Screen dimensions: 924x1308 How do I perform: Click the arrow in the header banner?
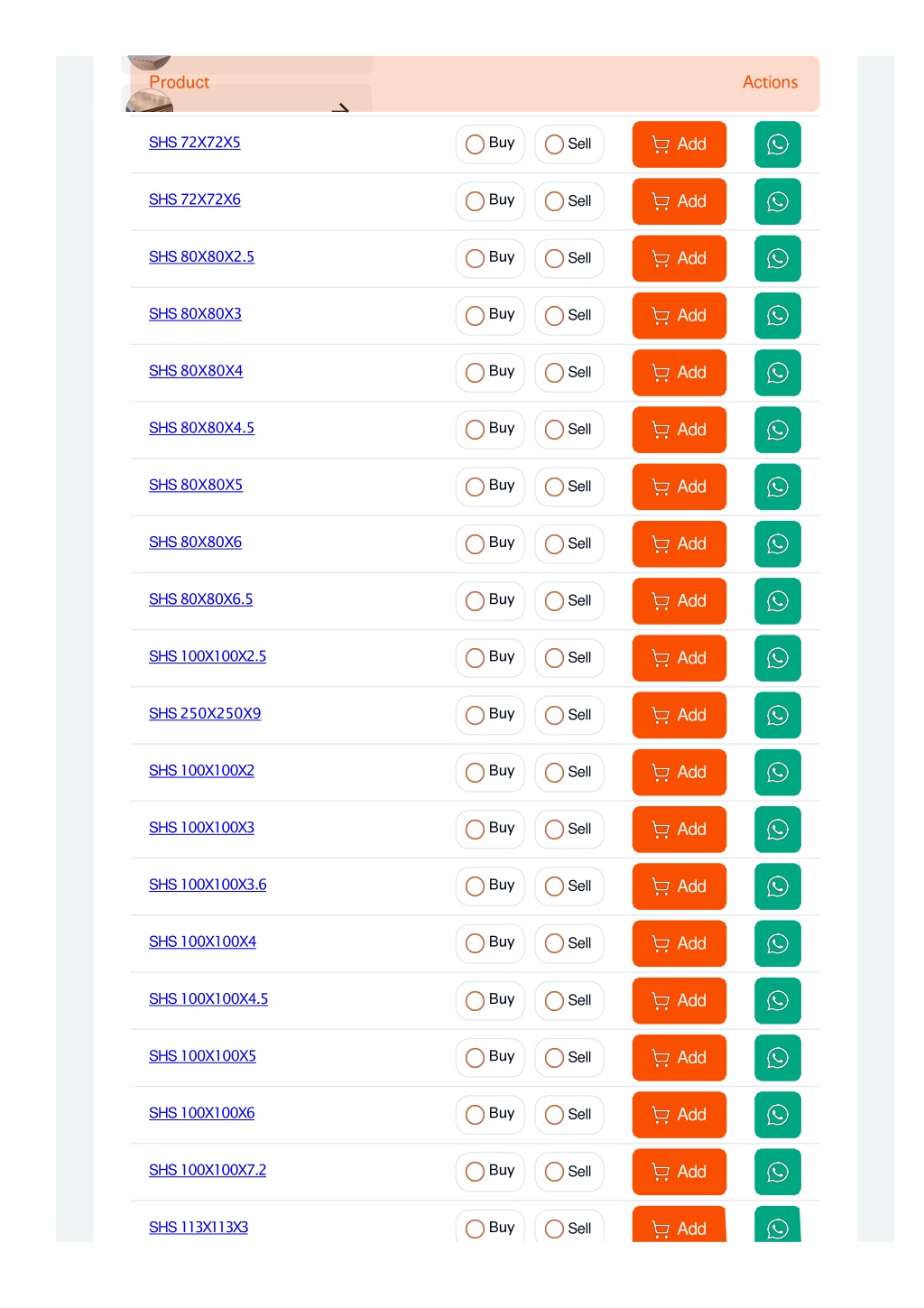pyautogui.click(x=340, y=108)
